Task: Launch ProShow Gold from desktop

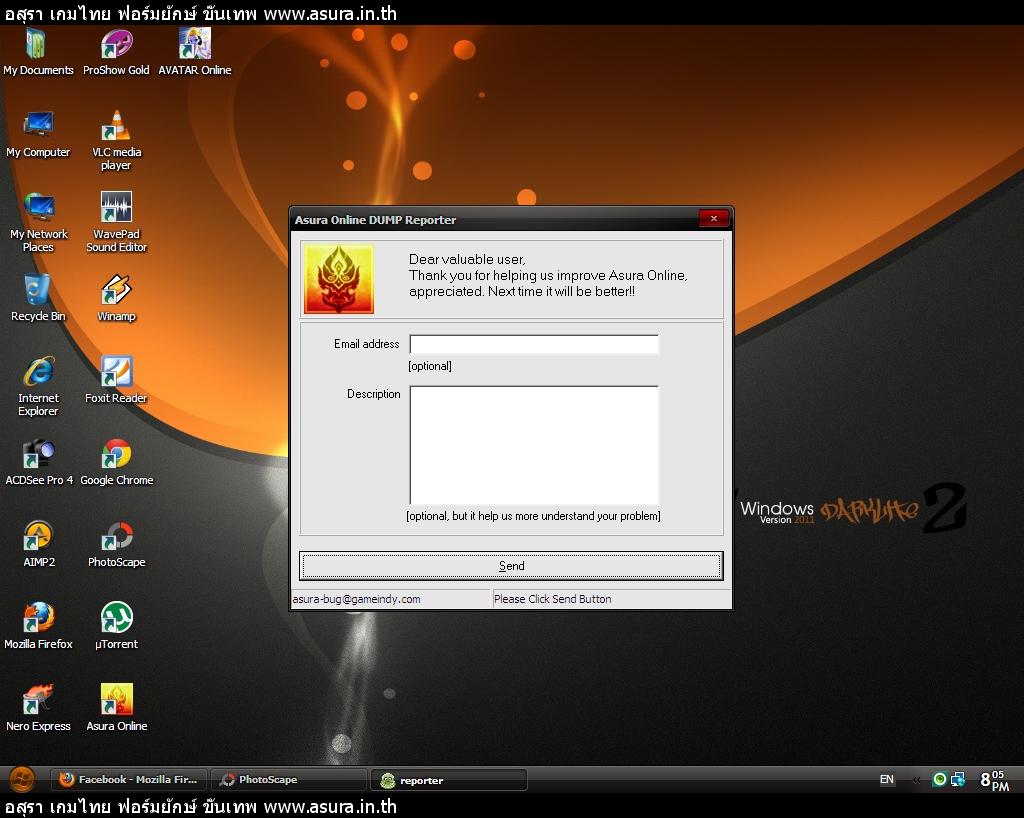Action: pyautogui.click(x=116, y=52)
